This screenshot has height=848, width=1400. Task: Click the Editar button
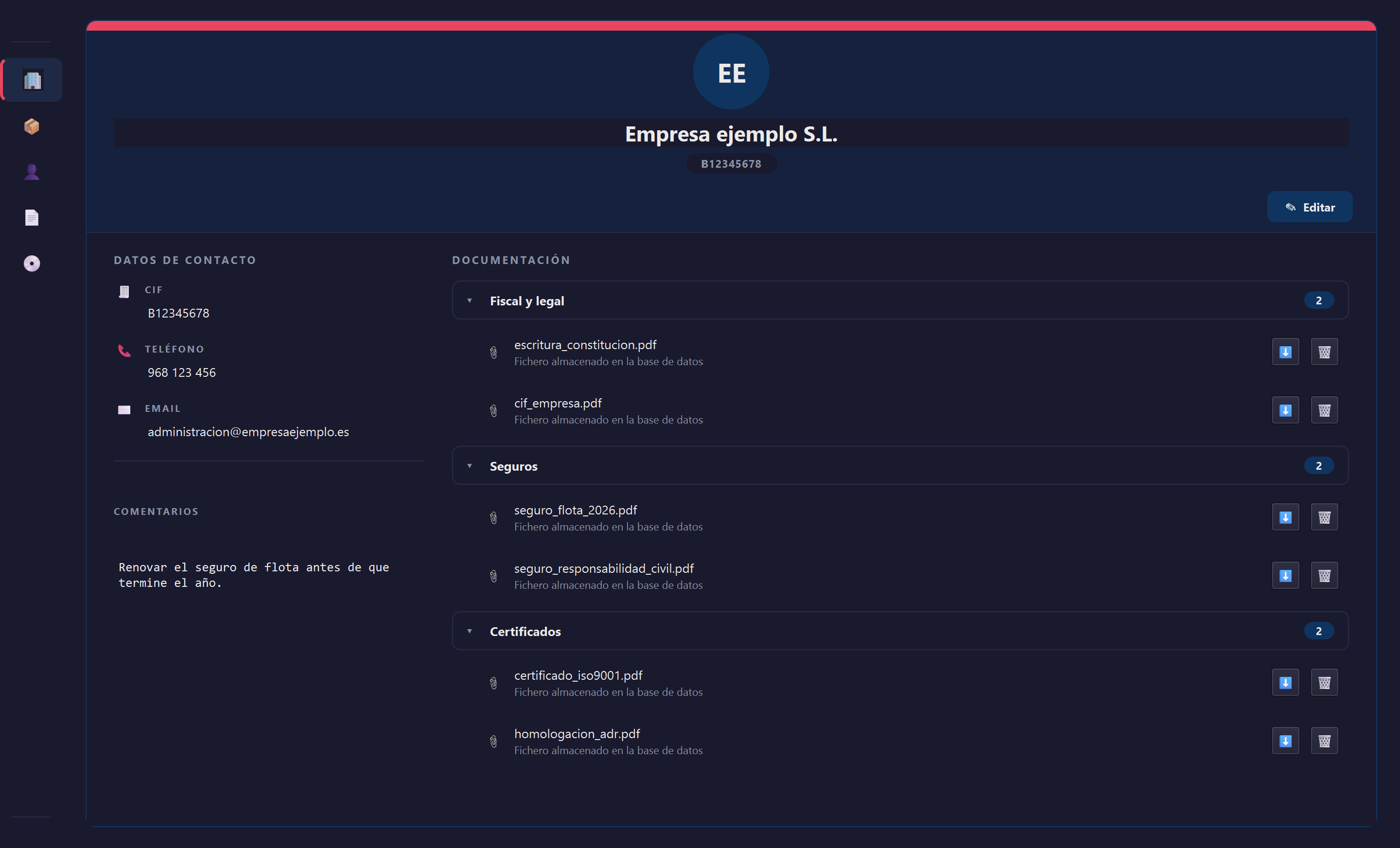coord(1309,207)
